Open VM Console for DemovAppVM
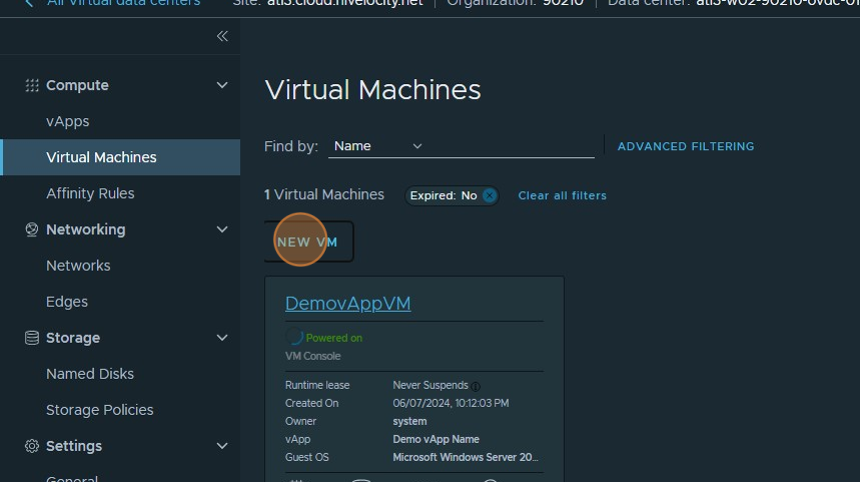The height and width of the screenshot is (482, 860). (x=313, y=356)
